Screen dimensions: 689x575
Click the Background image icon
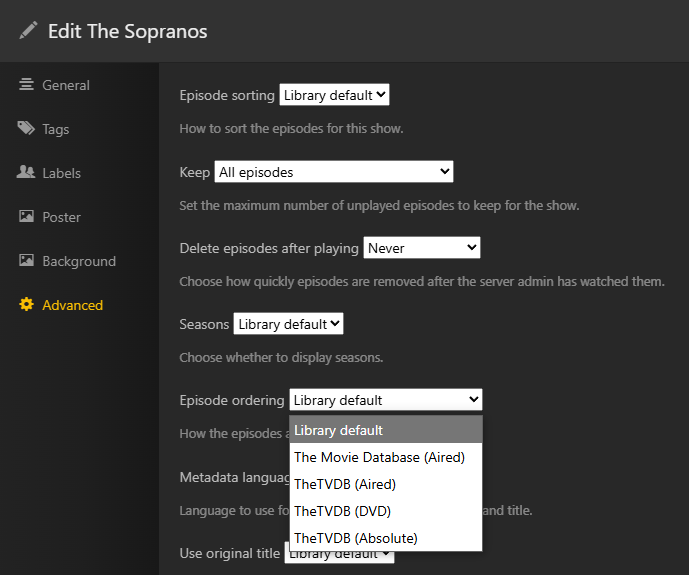click(x=26, y=261)
